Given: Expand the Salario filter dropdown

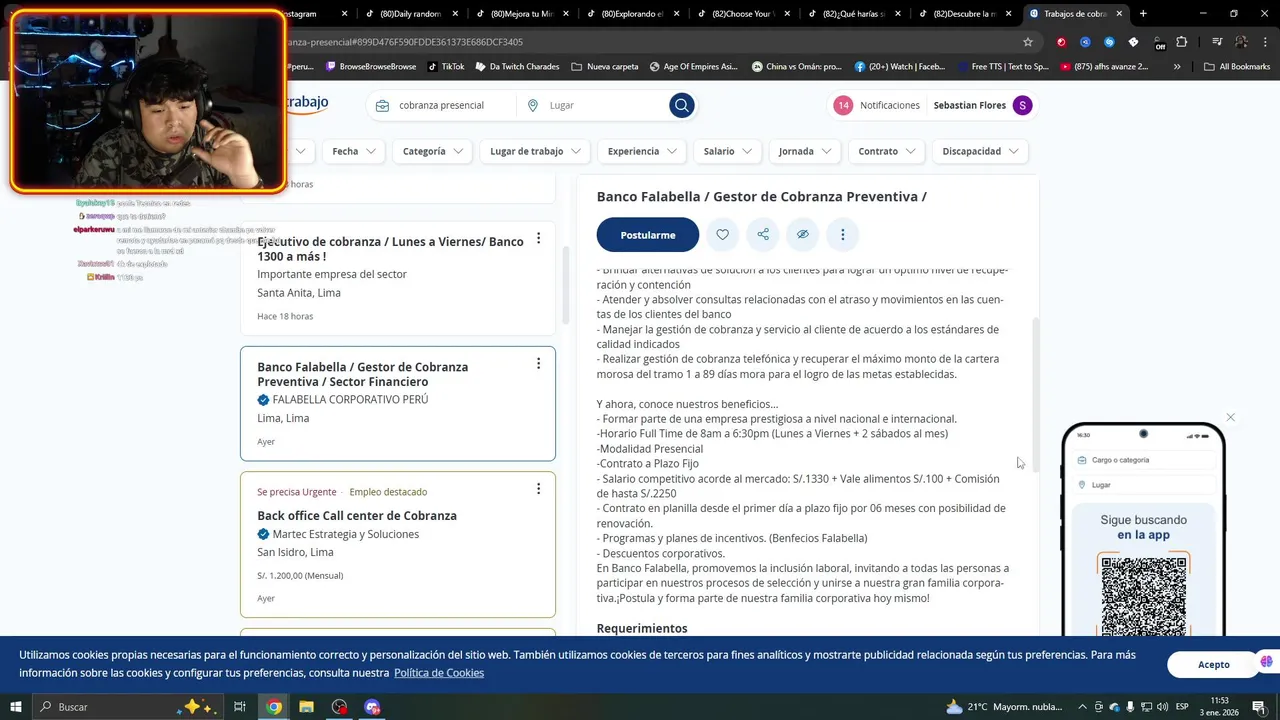Looking at the screenshot, I should 727,151.
